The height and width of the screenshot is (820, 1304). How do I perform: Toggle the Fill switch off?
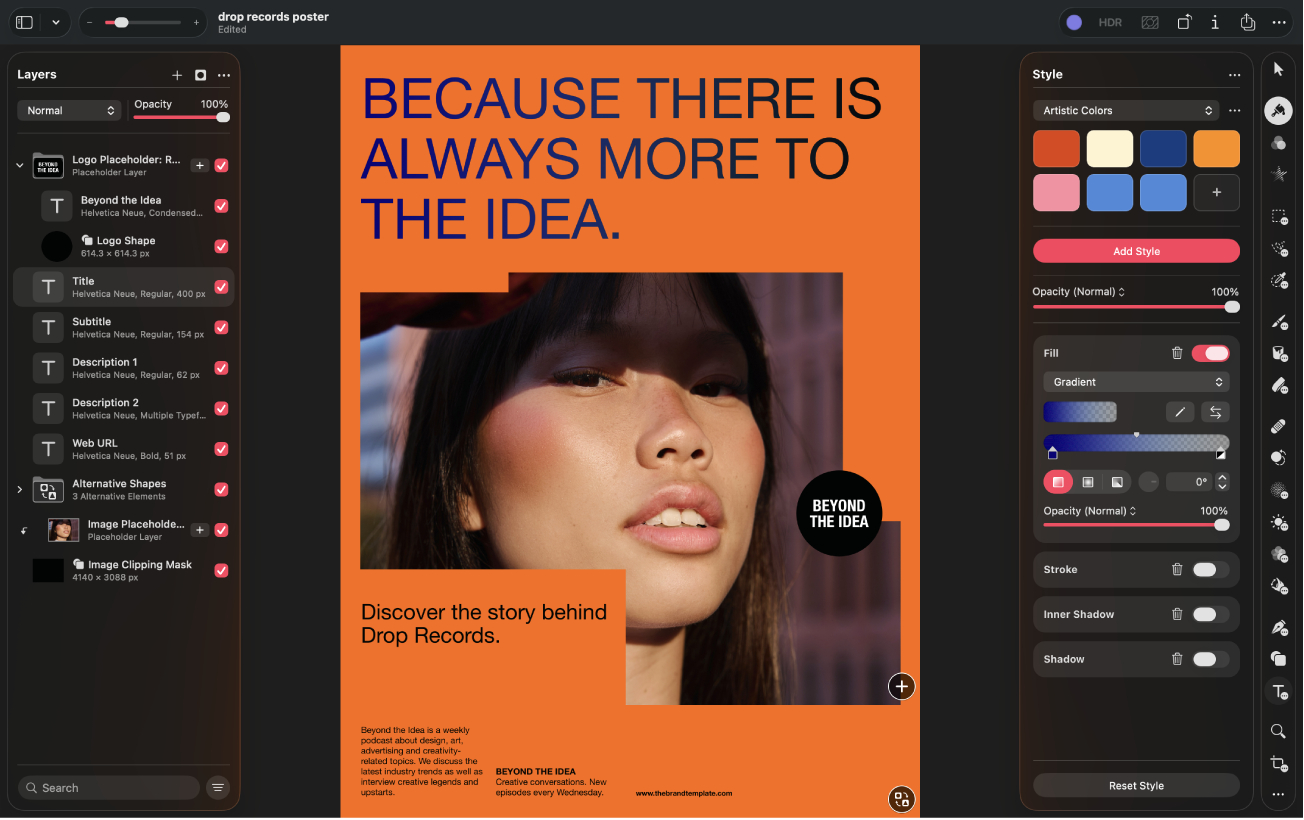pos(1210,353)
